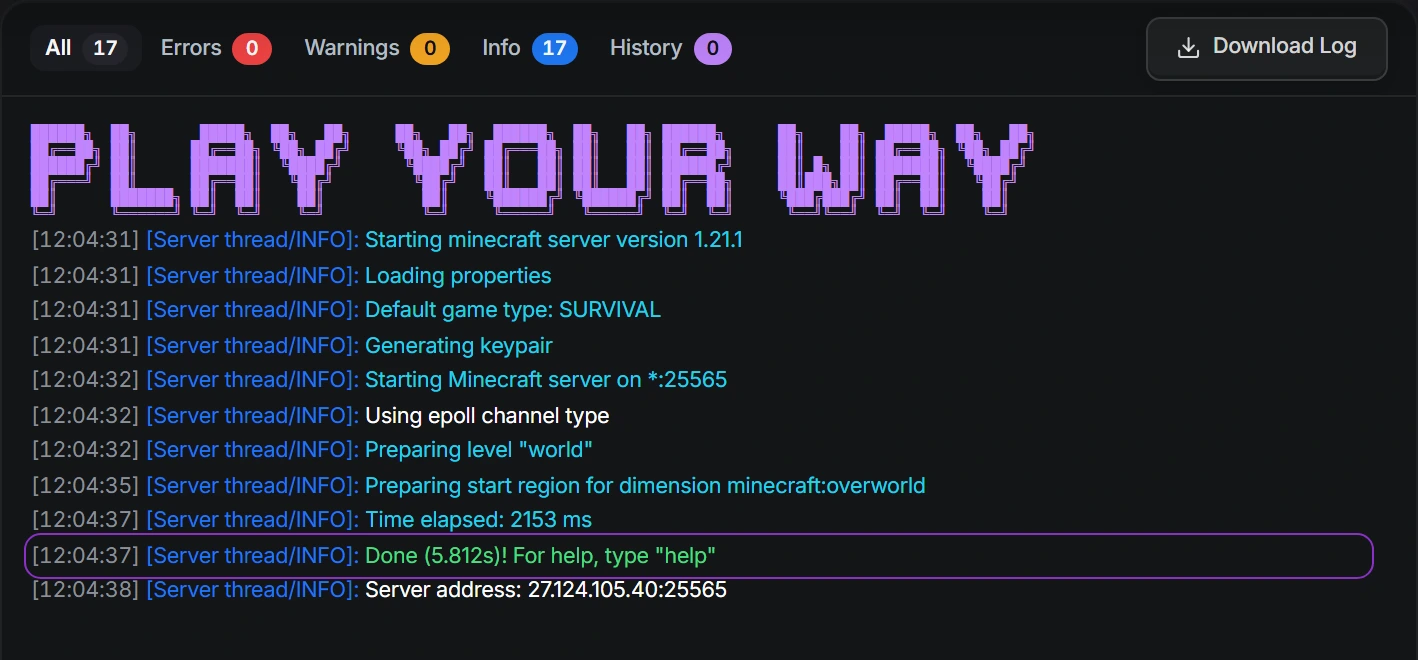Click 'Server address: 27.124.105.40:25565' line

380,590
